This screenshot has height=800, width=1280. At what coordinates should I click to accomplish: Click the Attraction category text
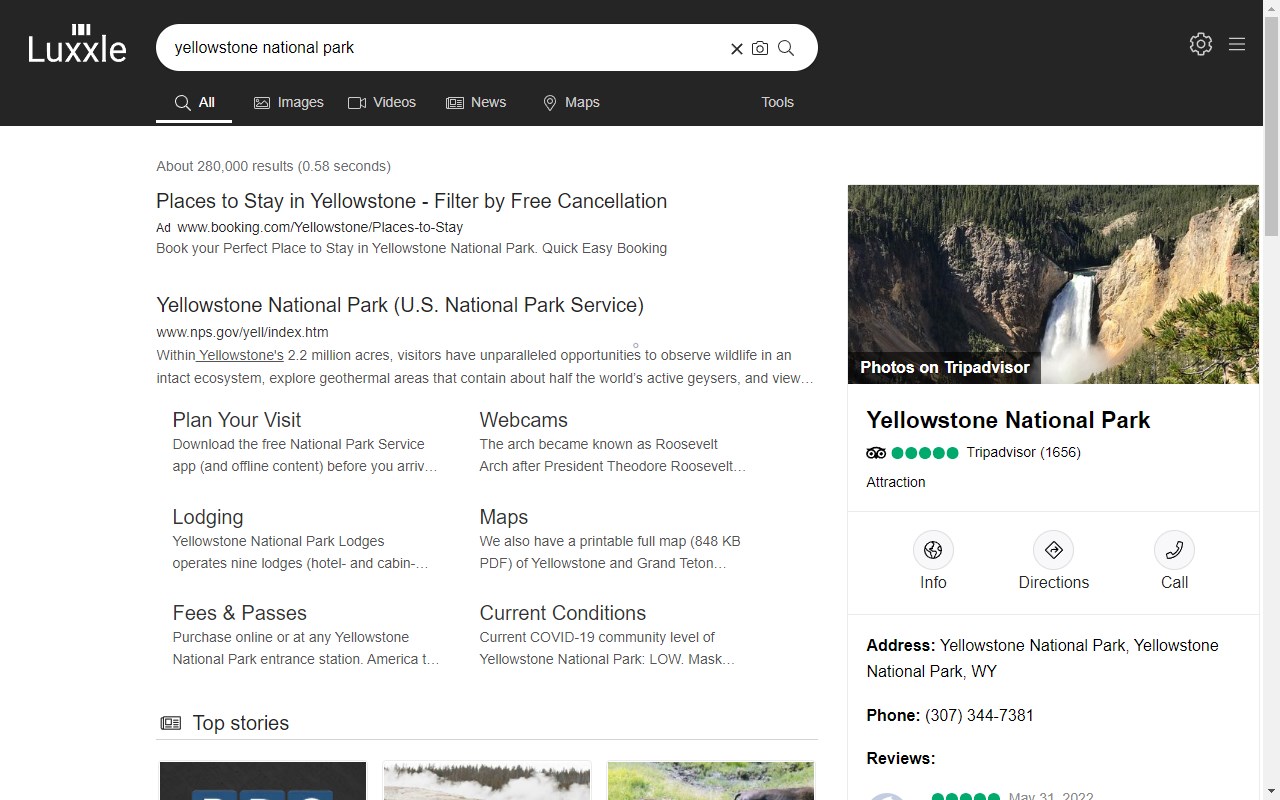(895, 482)
